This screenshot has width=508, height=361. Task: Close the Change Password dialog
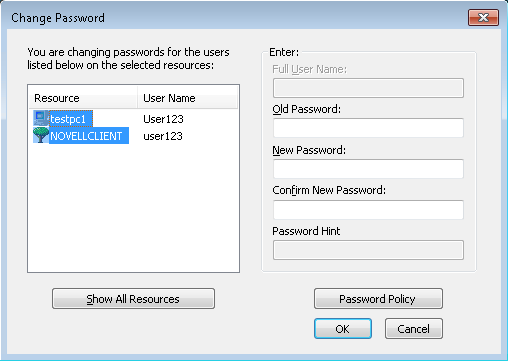point(483,17)
